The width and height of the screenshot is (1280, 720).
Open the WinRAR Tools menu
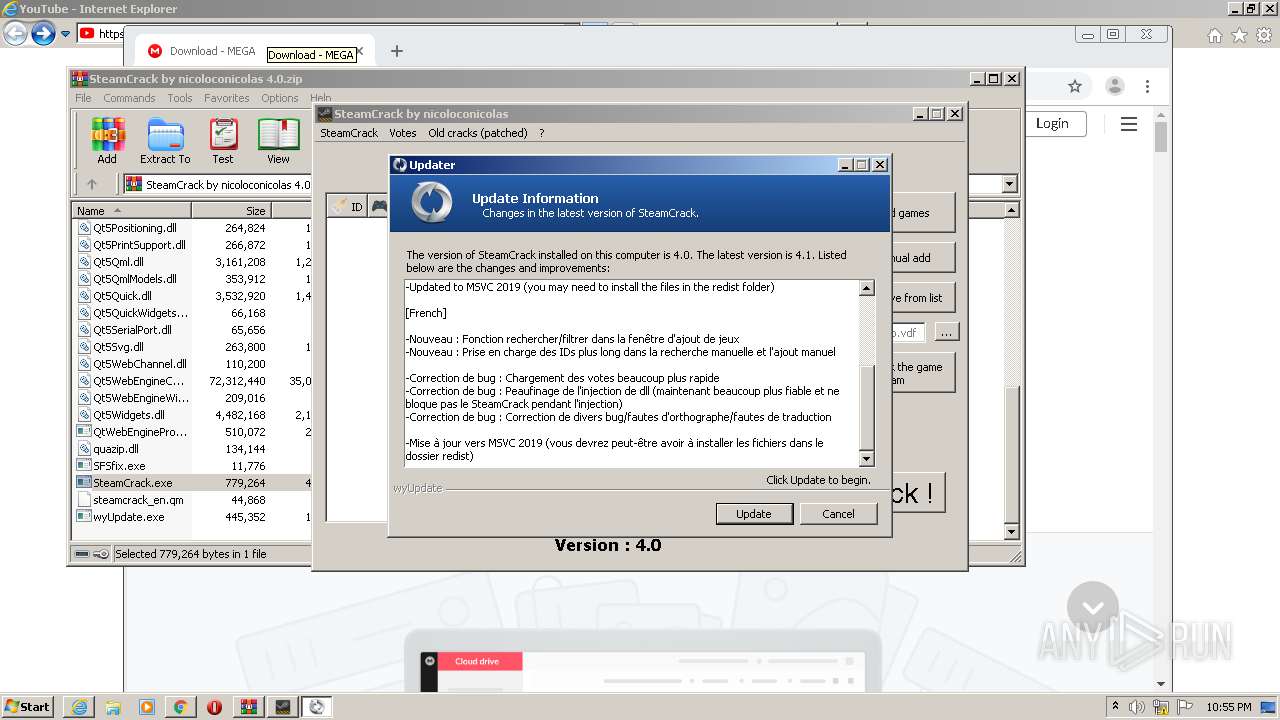coord(180,98)
